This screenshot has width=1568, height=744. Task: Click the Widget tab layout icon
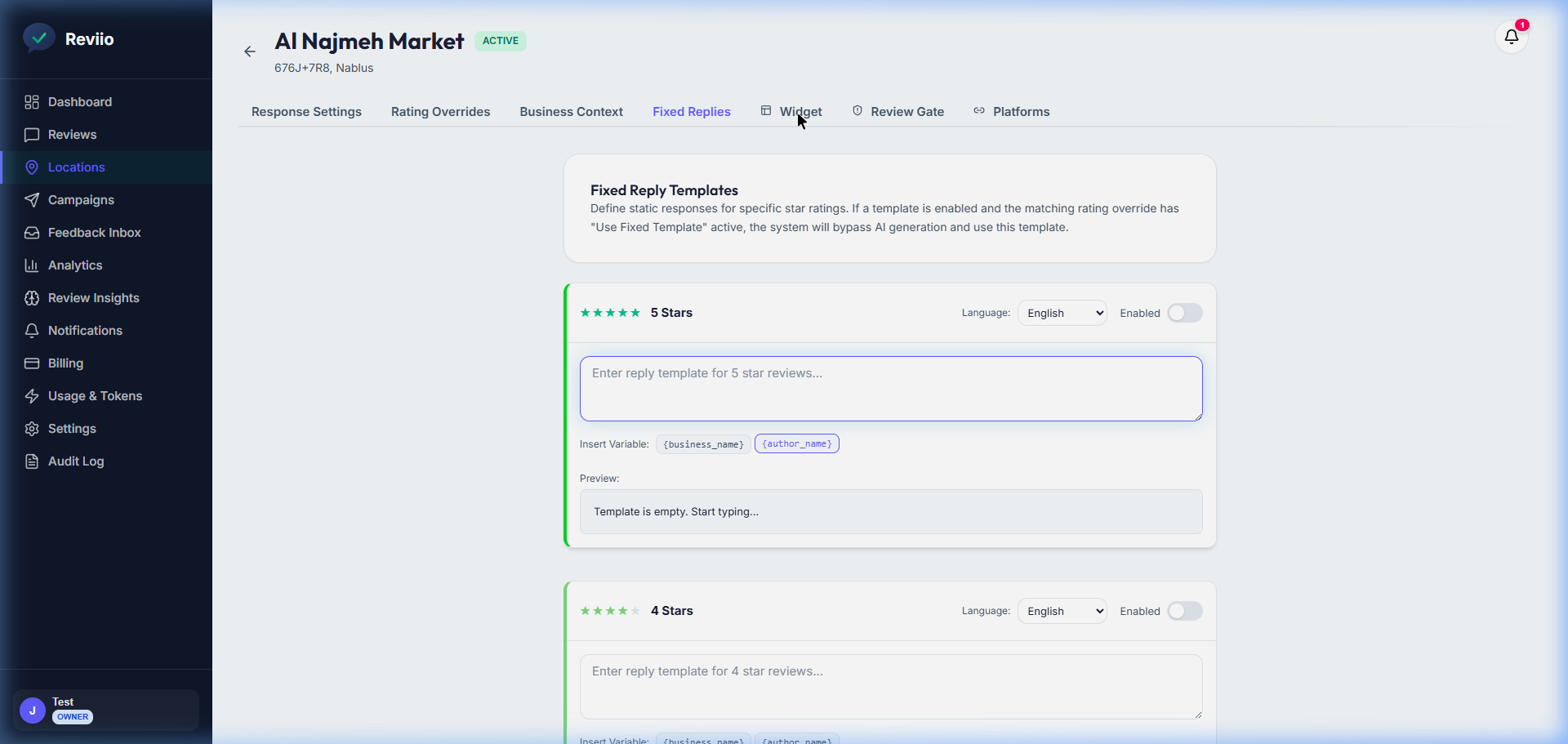coord(766,111)
